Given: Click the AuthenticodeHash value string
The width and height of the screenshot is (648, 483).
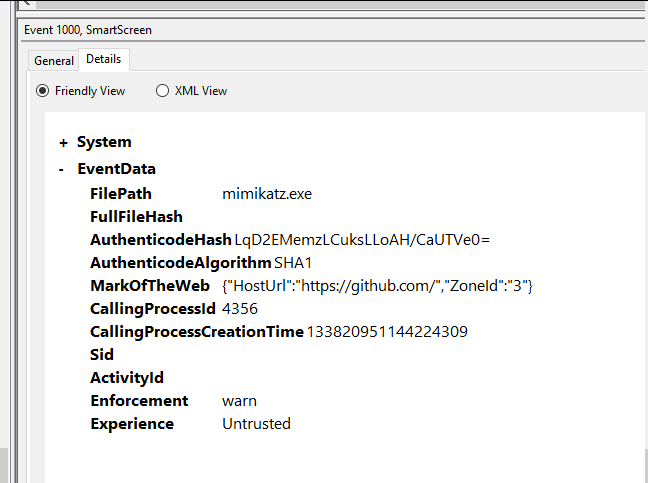Looking at the screenshot, I should (x=361, y=240).
